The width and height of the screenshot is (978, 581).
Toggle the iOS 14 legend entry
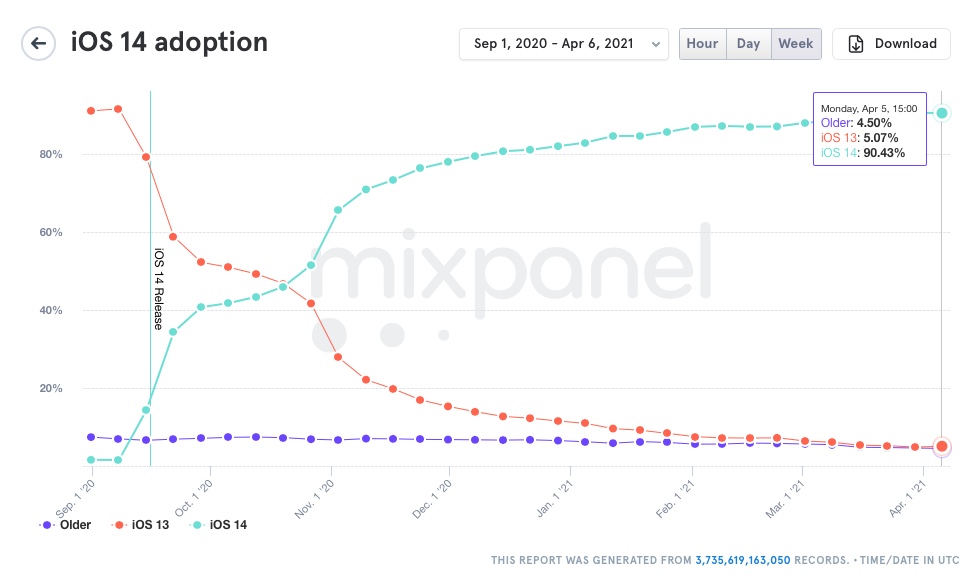tap(220, 525)
